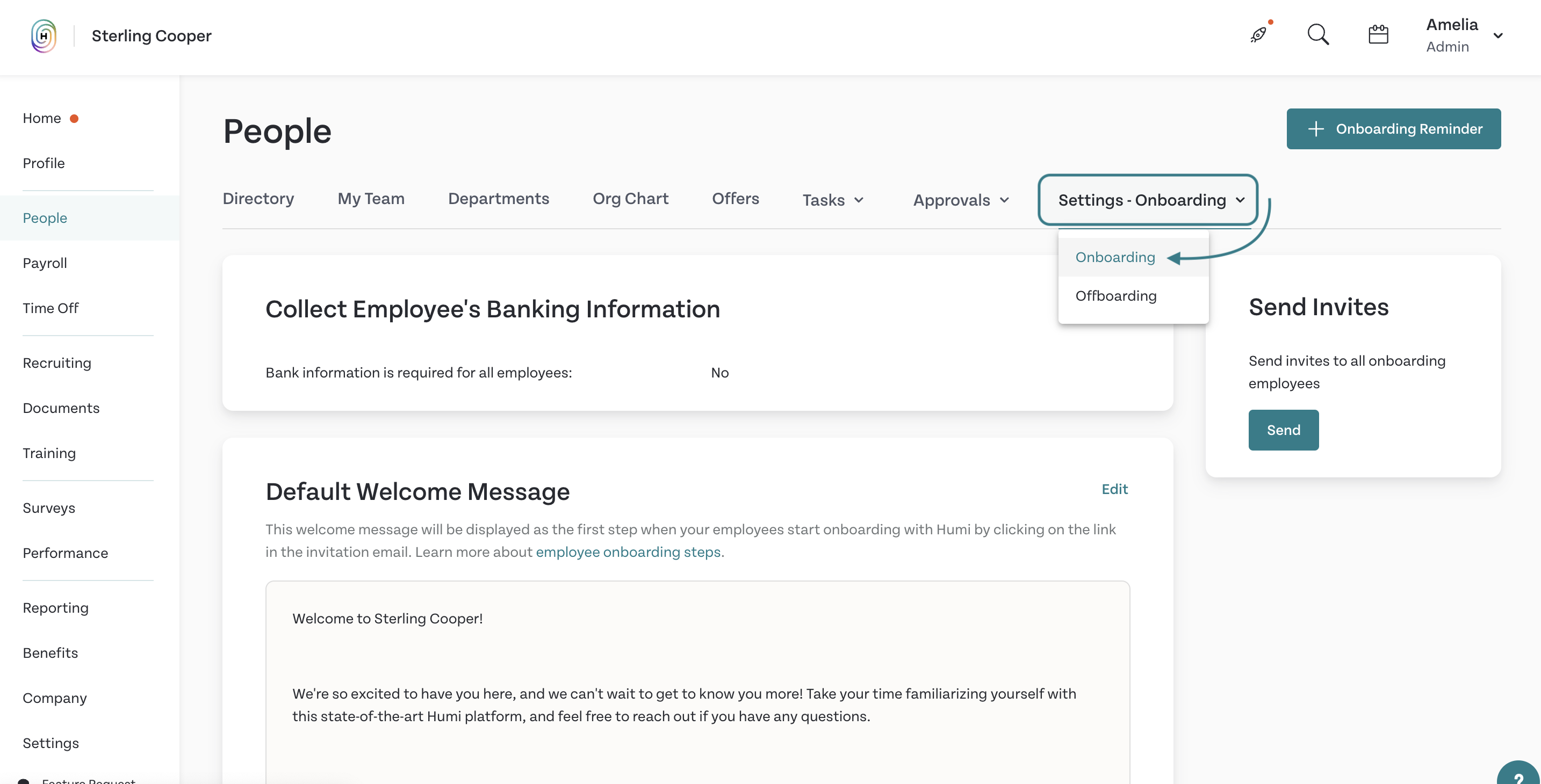This screenshot has height=784, width=1541.
Task: Open Time Off in the sidebar
Action: point(51,309)
